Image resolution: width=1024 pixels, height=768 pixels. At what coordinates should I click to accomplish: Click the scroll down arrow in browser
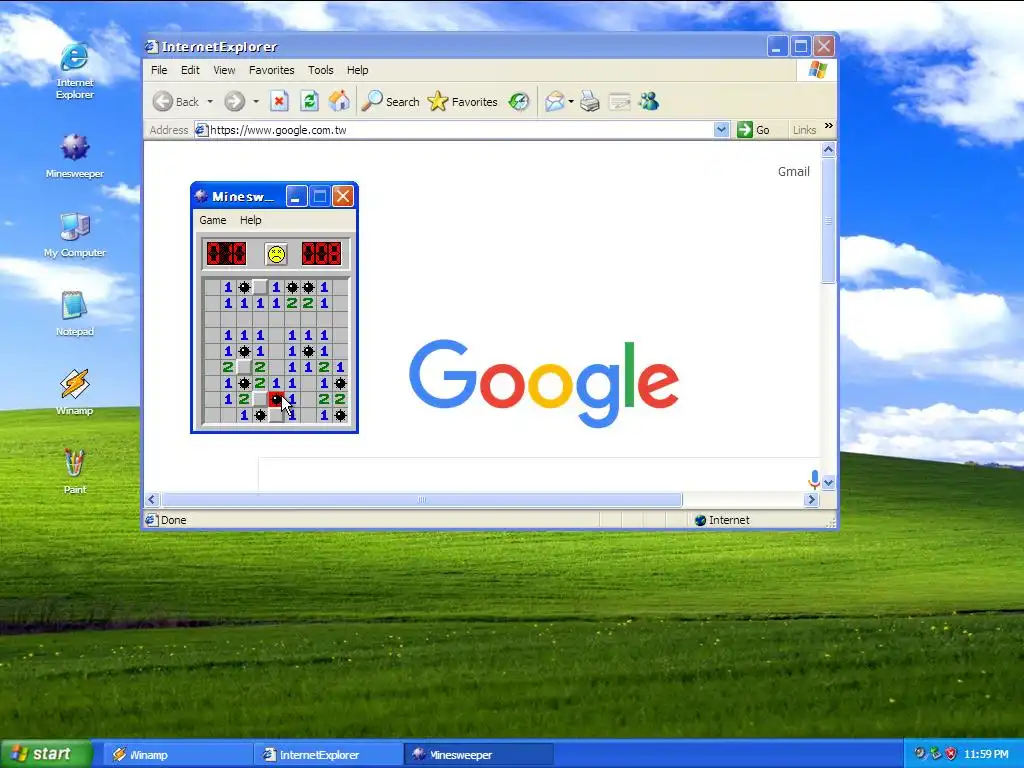point(828,483)
